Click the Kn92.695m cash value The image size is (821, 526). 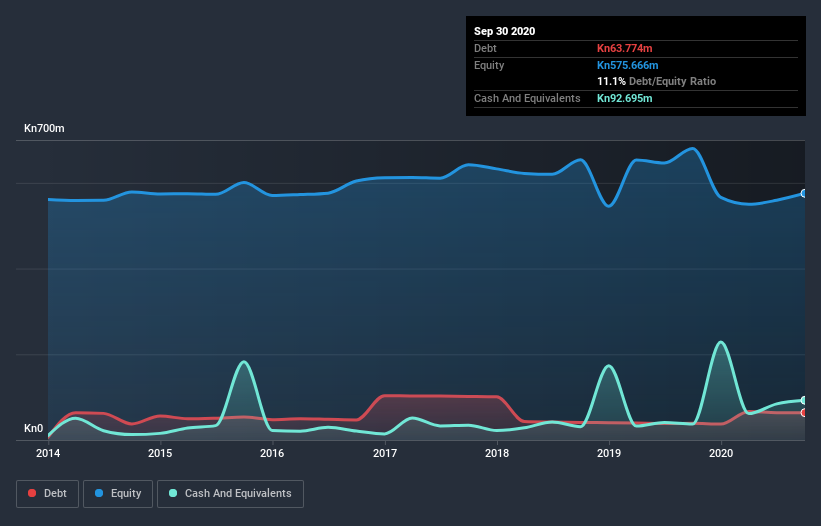click(625, 98)
